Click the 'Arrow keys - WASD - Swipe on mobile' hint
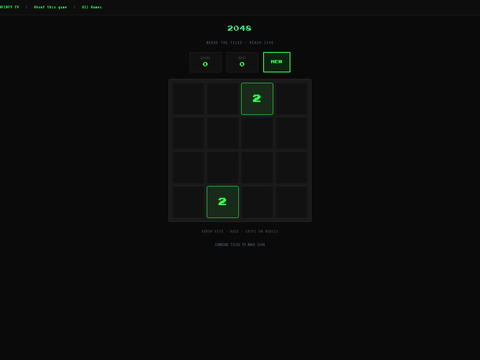The width and height of the screenshot is (480, 360). click(240, 231)
